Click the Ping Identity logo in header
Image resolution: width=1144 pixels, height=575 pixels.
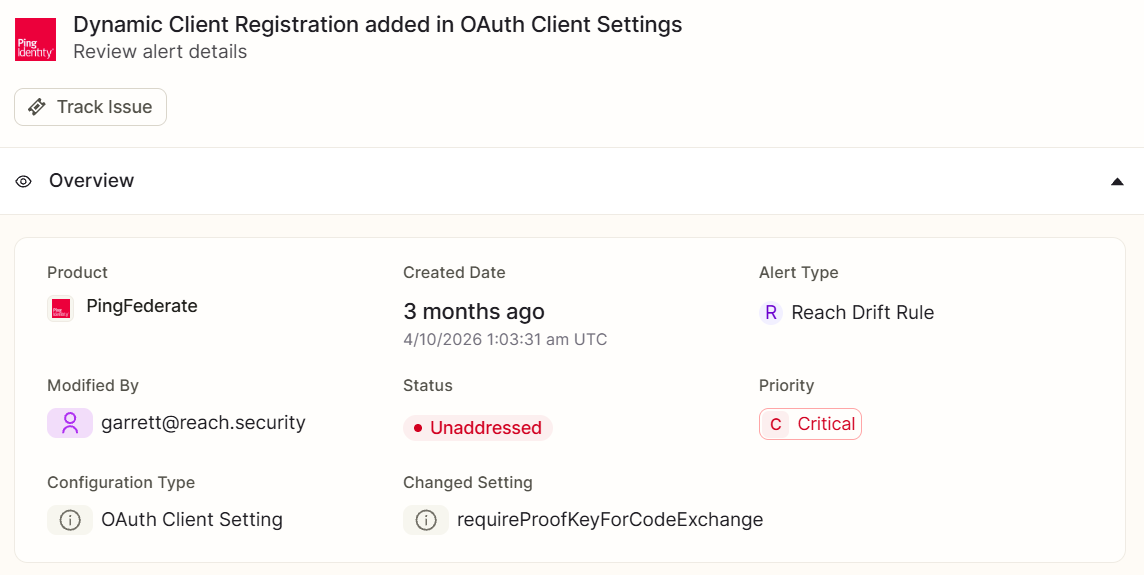(x=36, y=39)
